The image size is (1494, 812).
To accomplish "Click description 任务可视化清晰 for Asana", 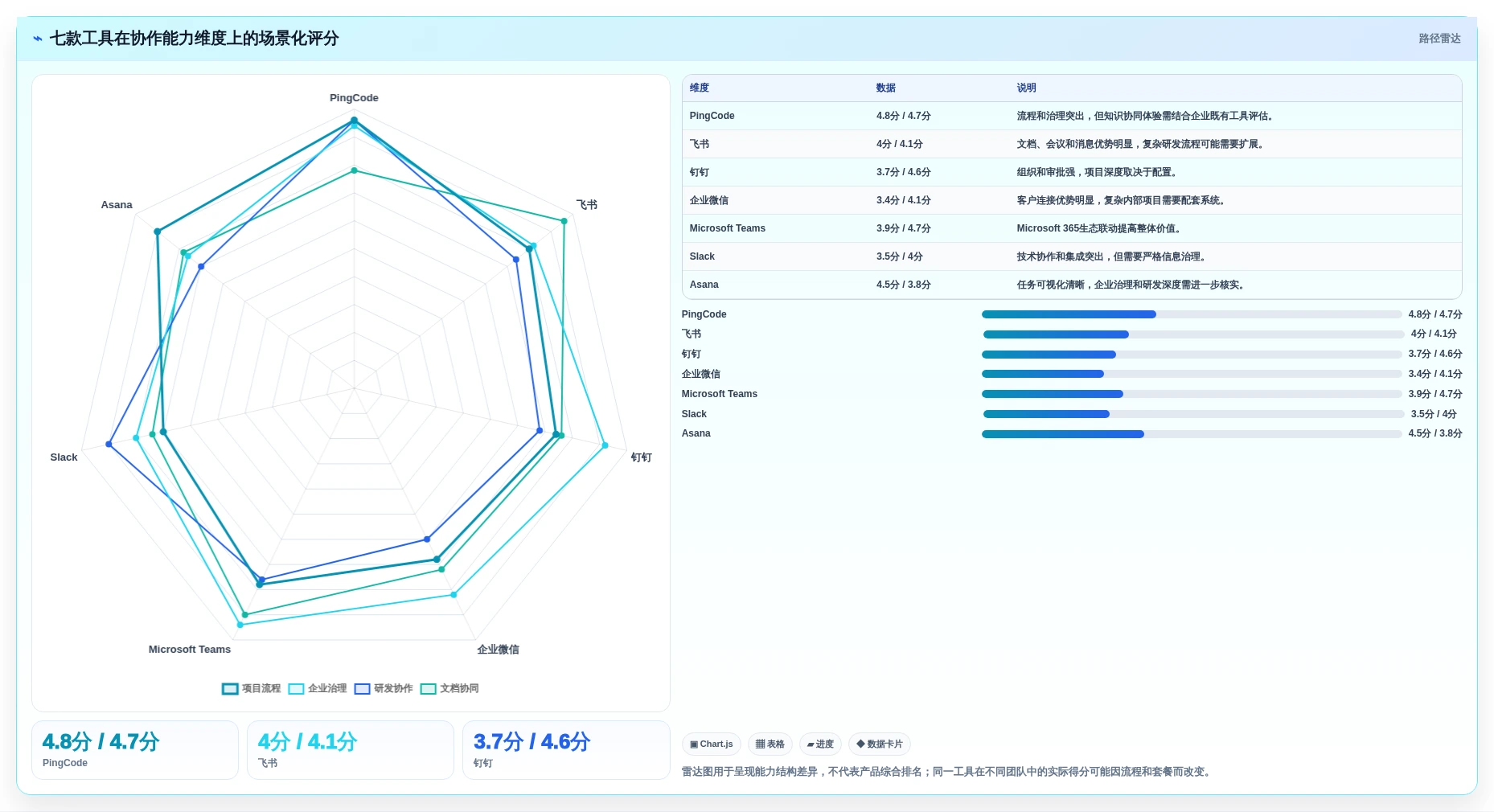I will [1131, 285].
